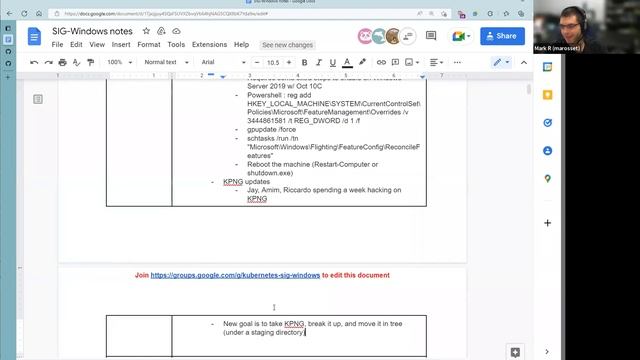Star the SIG-Windows notes document
Image resolution: width=640 pixels, height=360 pixels.
[x=146, y=31]
